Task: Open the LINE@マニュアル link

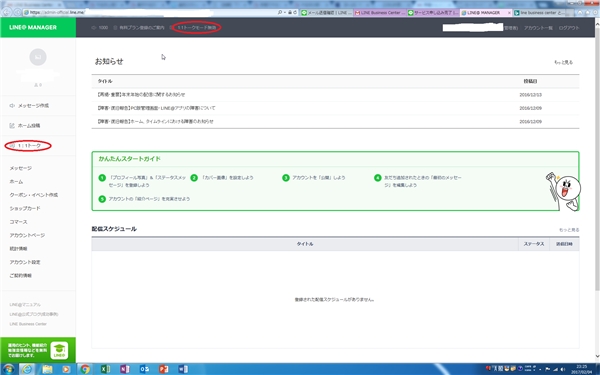Action: point(25,305)
